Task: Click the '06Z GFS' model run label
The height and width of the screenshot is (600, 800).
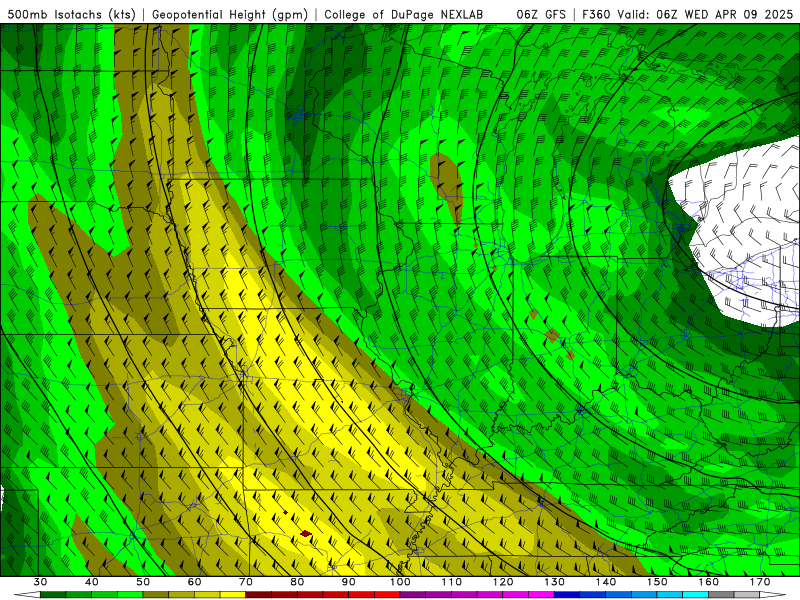Action: point(541,15)
